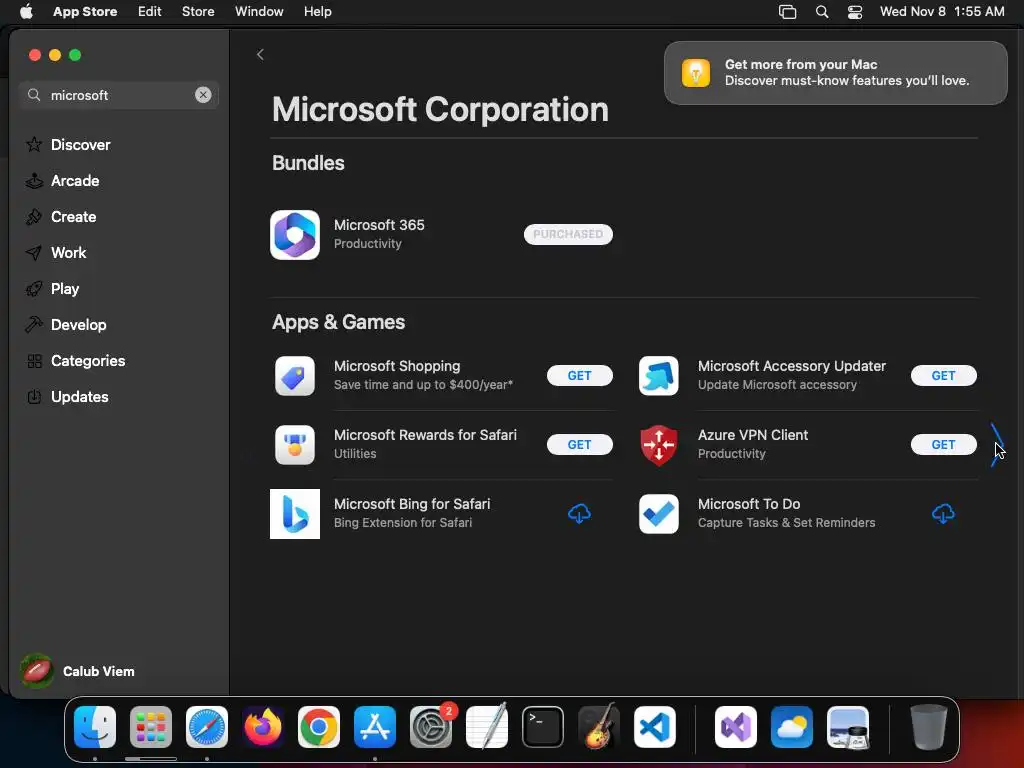
Task: Click the App Store Dock icon
Action: click(x=375, y=727)
